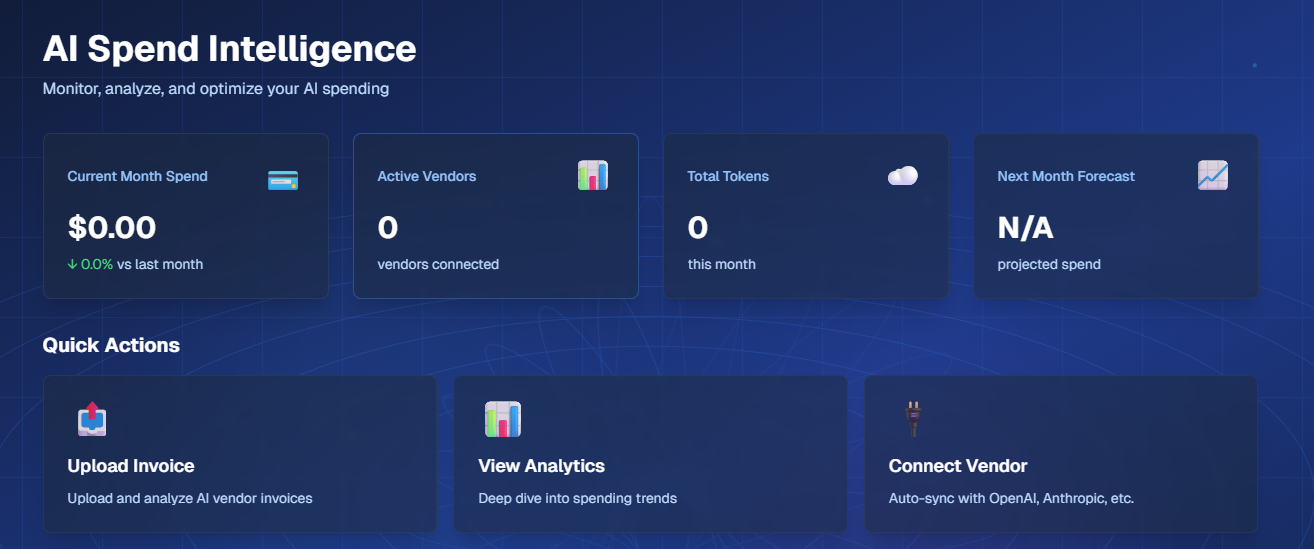Select the Next Month Forecast label

tap(1066, 176)
